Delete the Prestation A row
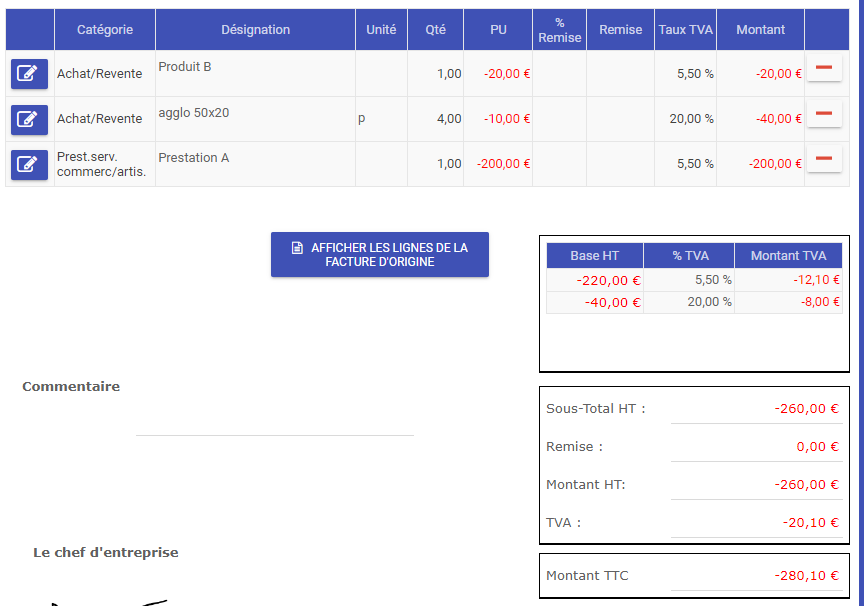This screenshot has height=606, width=864. click(x=824, y=159)
